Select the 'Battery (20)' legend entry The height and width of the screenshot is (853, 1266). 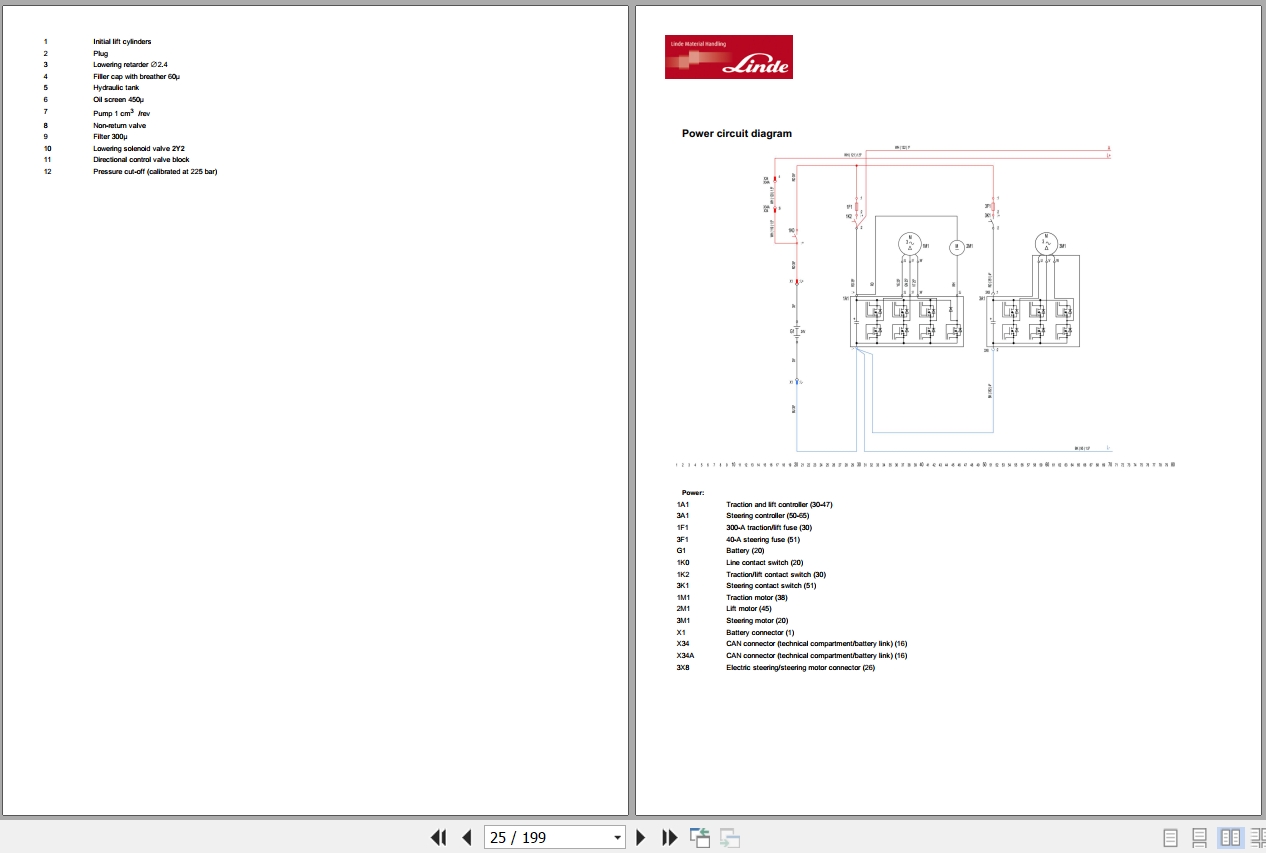[x=745, y=551]
